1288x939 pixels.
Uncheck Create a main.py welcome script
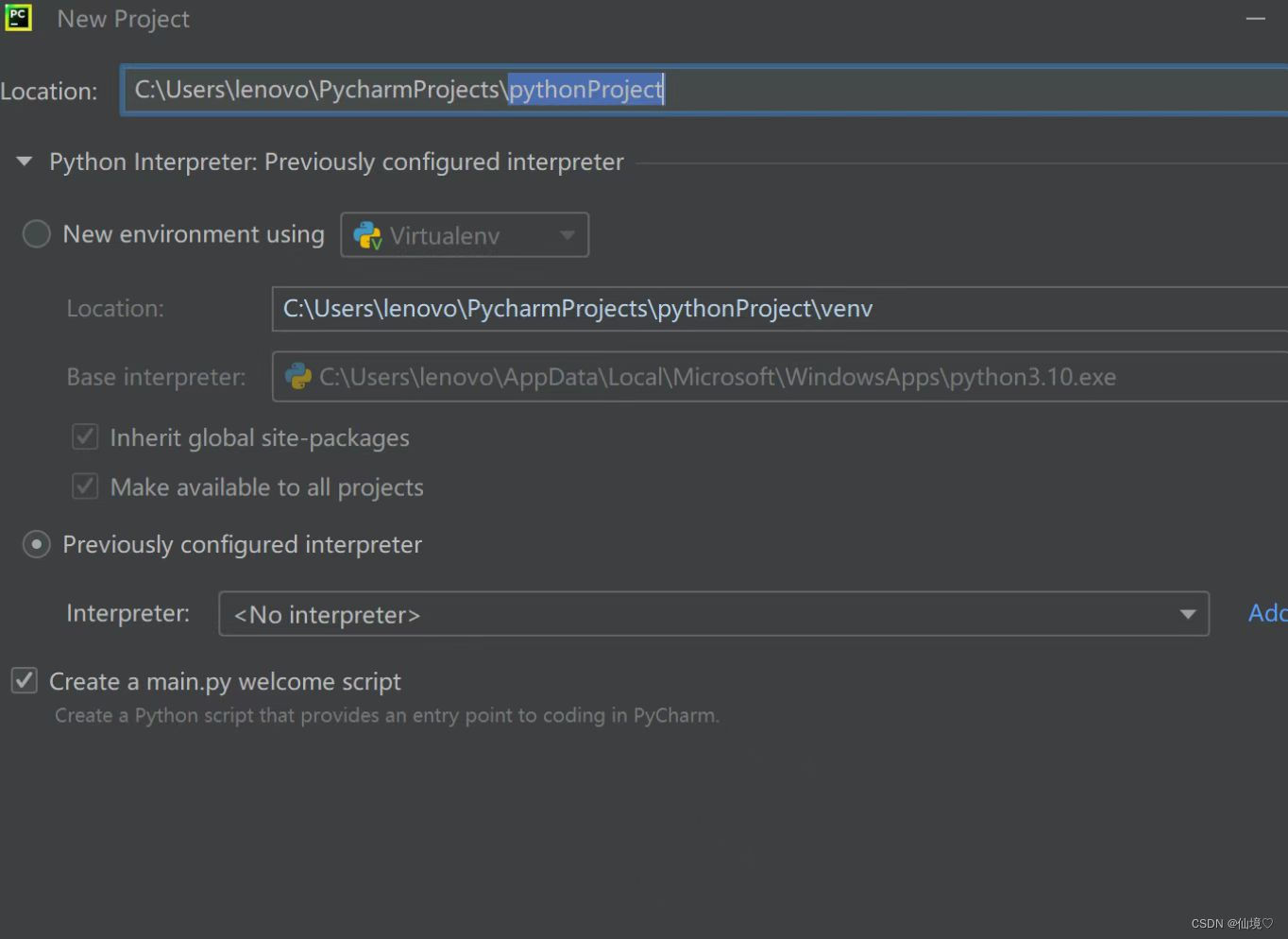coord(25,680)
